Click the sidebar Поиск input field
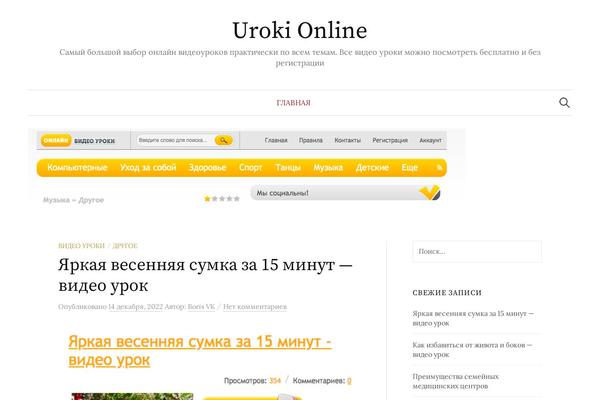 477,251
